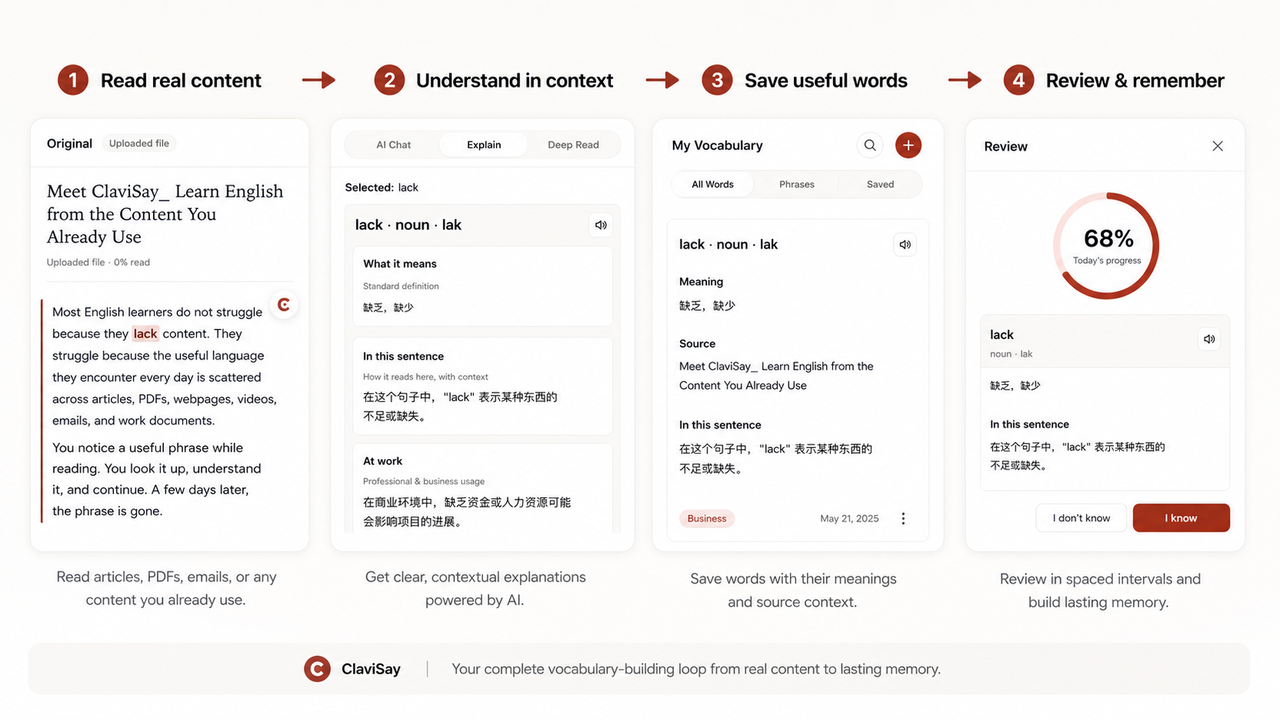Switch to the AI Chat tab
The height and width of the screenshot is (720, 1280).
[x=393, y=145]
